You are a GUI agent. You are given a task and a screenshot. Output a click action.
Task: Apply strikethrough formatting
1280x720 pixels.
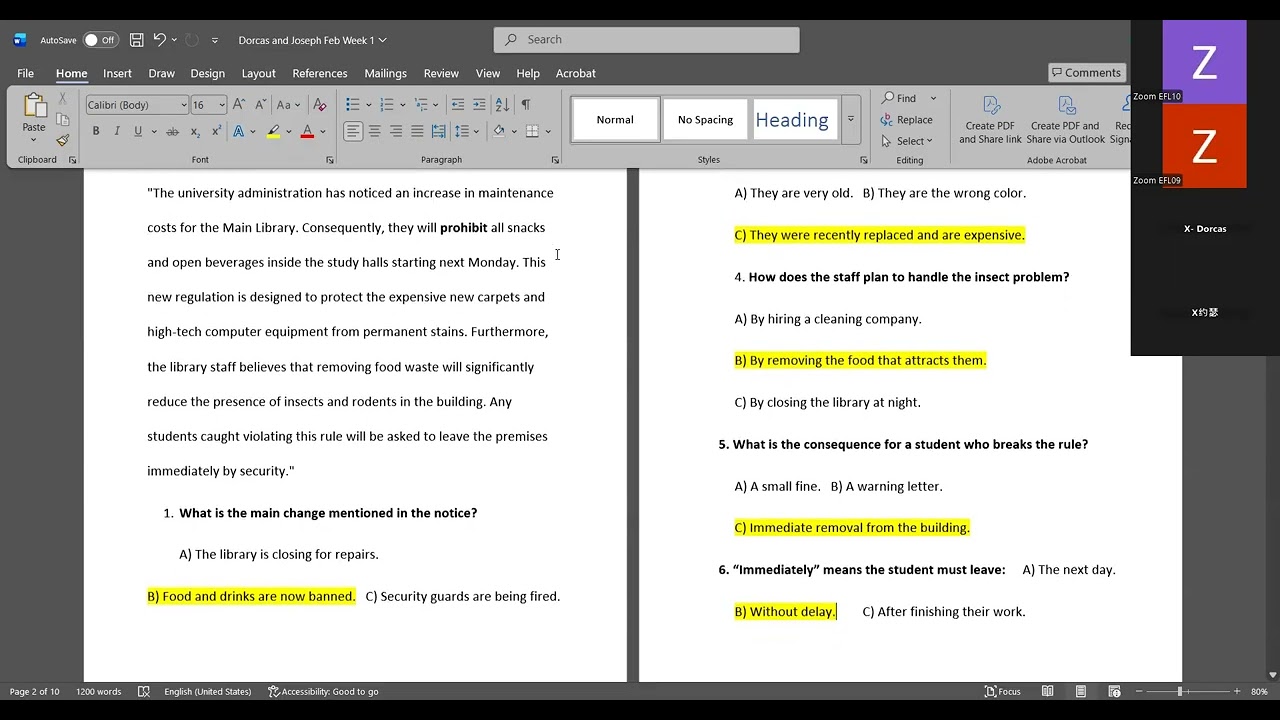172,131
